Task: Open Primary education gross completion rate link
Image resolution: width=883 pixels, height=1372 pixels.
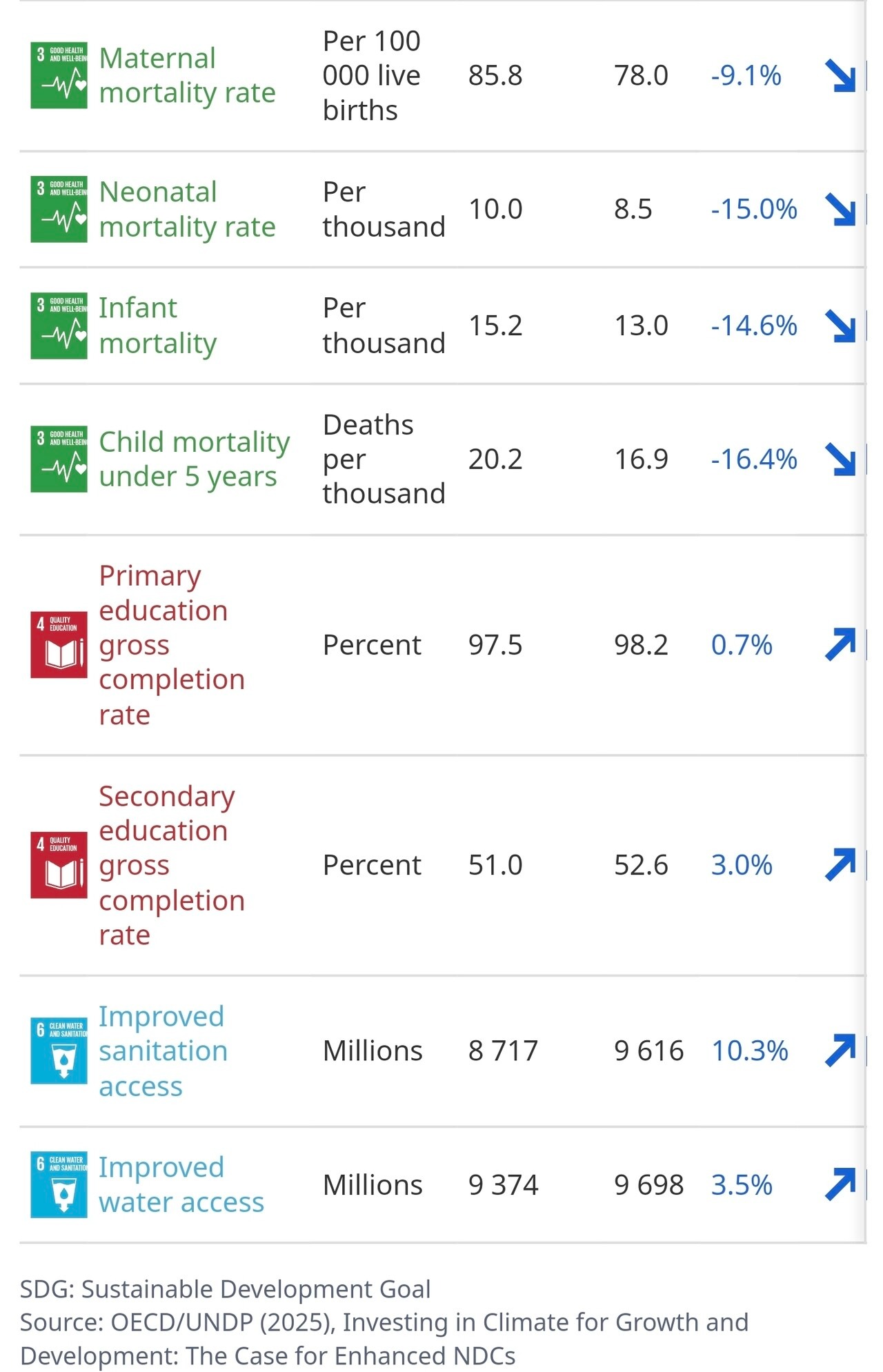Action: click(171, 645)
